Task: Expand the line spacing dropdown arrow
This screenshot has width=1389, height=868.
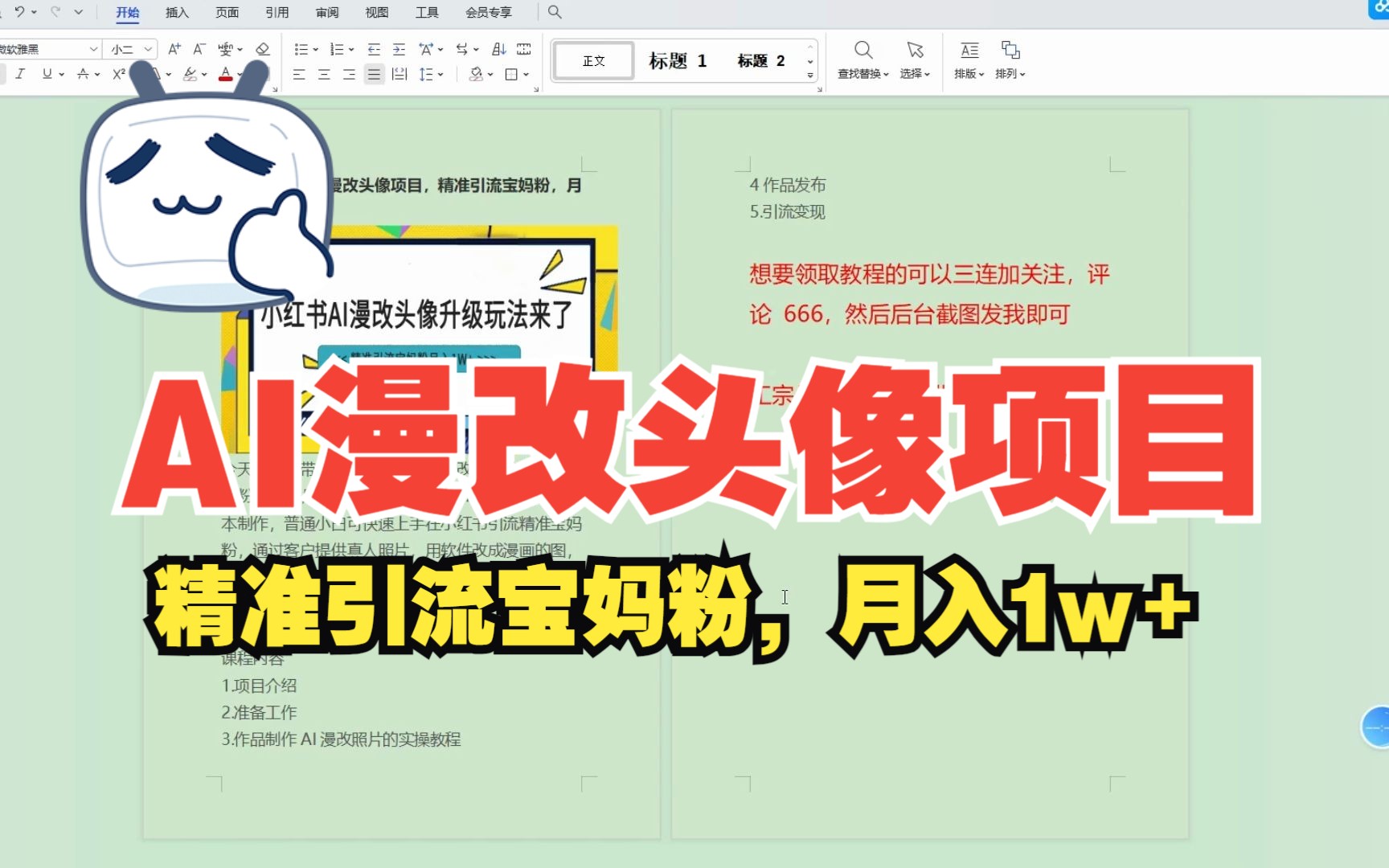Action: point(440,75)
